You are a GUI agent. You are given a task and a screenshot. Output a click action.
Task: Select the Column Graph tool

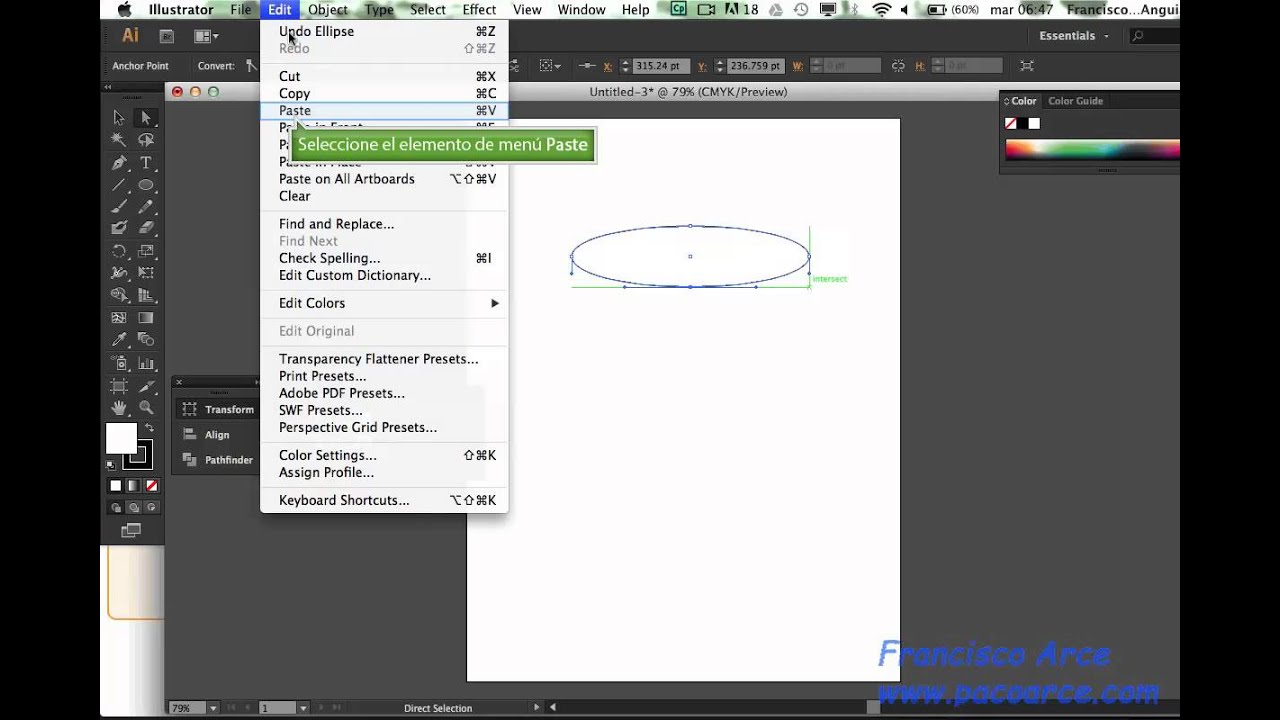pos(146,362)
